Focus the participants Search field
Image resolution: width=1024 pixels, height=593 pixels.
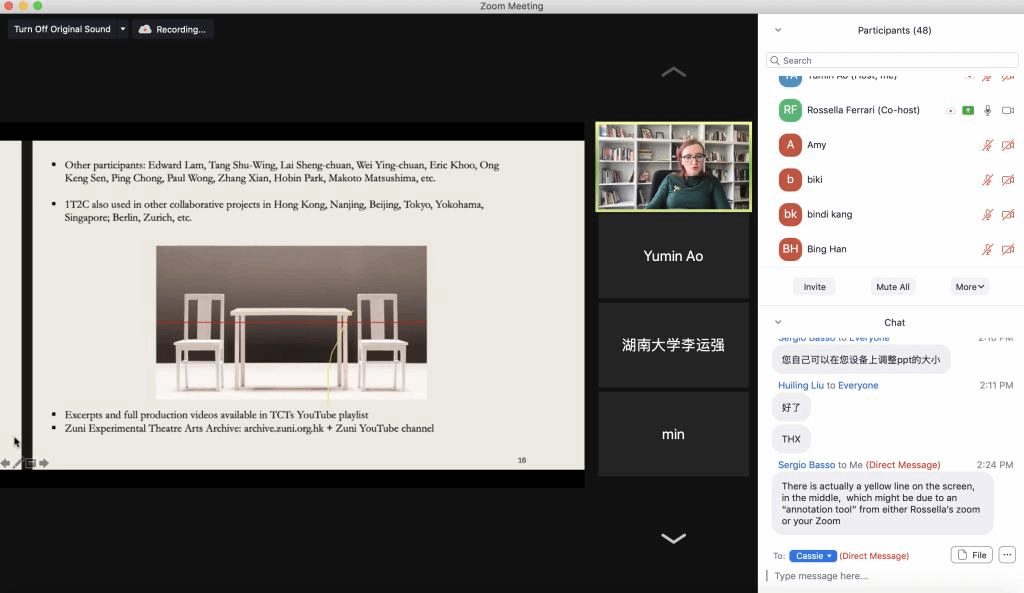point(892,60)
